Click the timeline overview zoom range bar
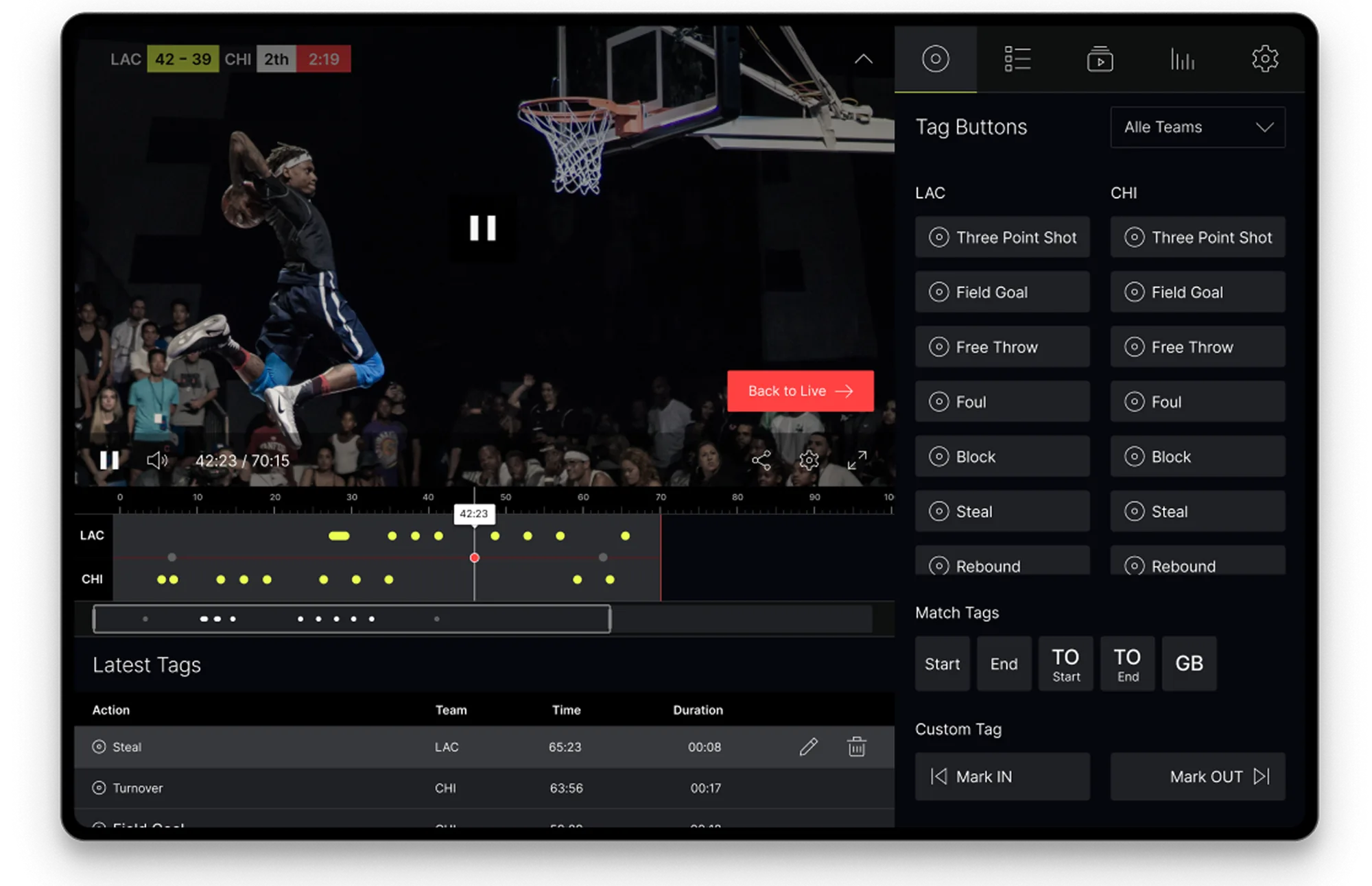Viewport: 1372px width, 886px height. [352, 619]
